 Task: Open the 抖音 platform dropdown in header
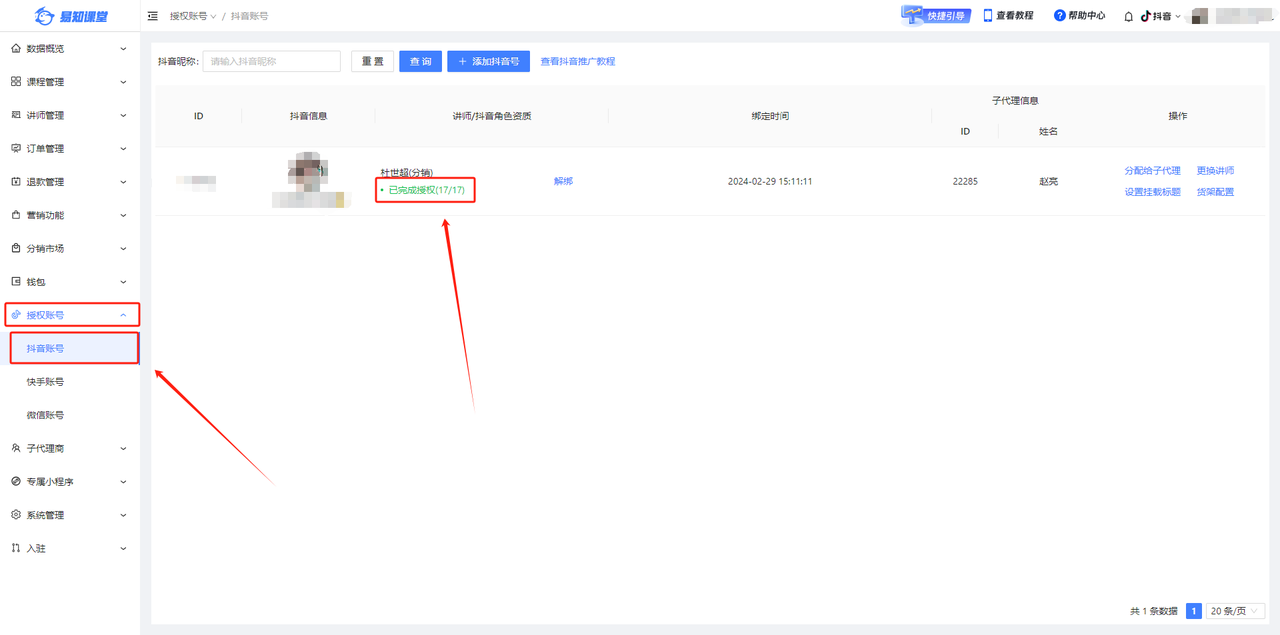1161,16
